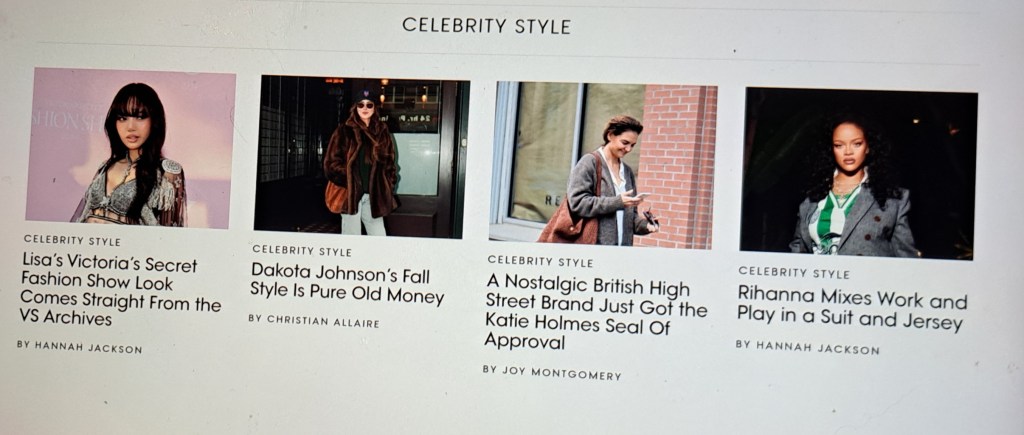
Task: Open the Katie Holmes street photo
Action: 603,165
